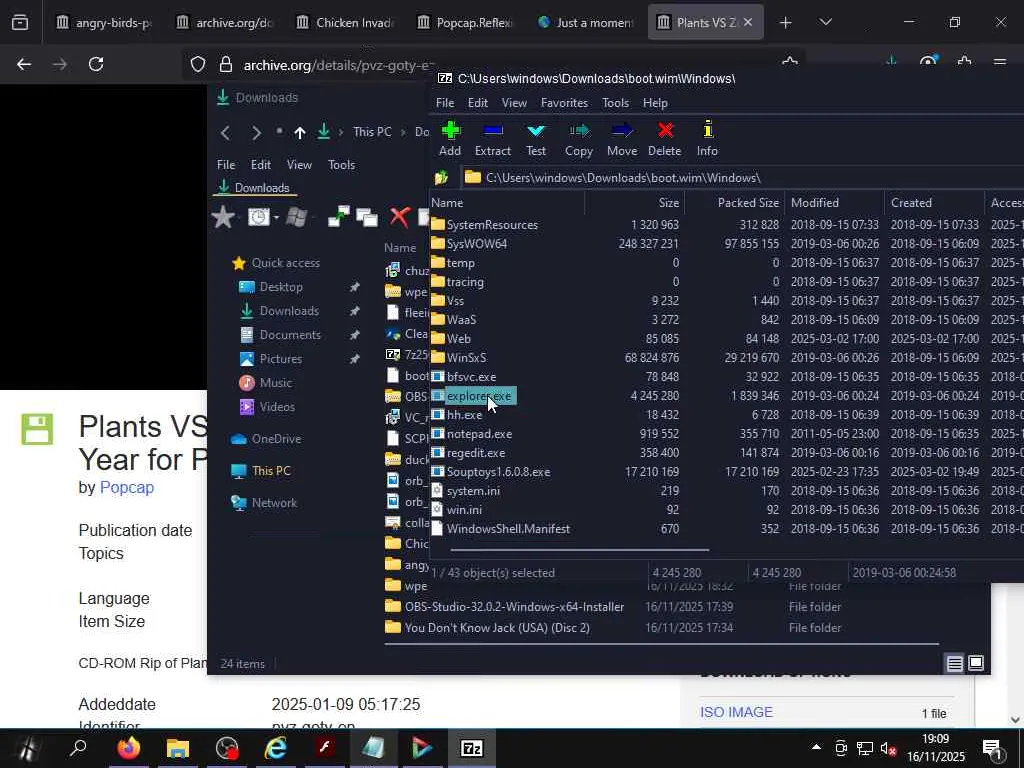Select OneDrive in the sidebar
Screen dimensions: 1024x768
coord(266,439)
